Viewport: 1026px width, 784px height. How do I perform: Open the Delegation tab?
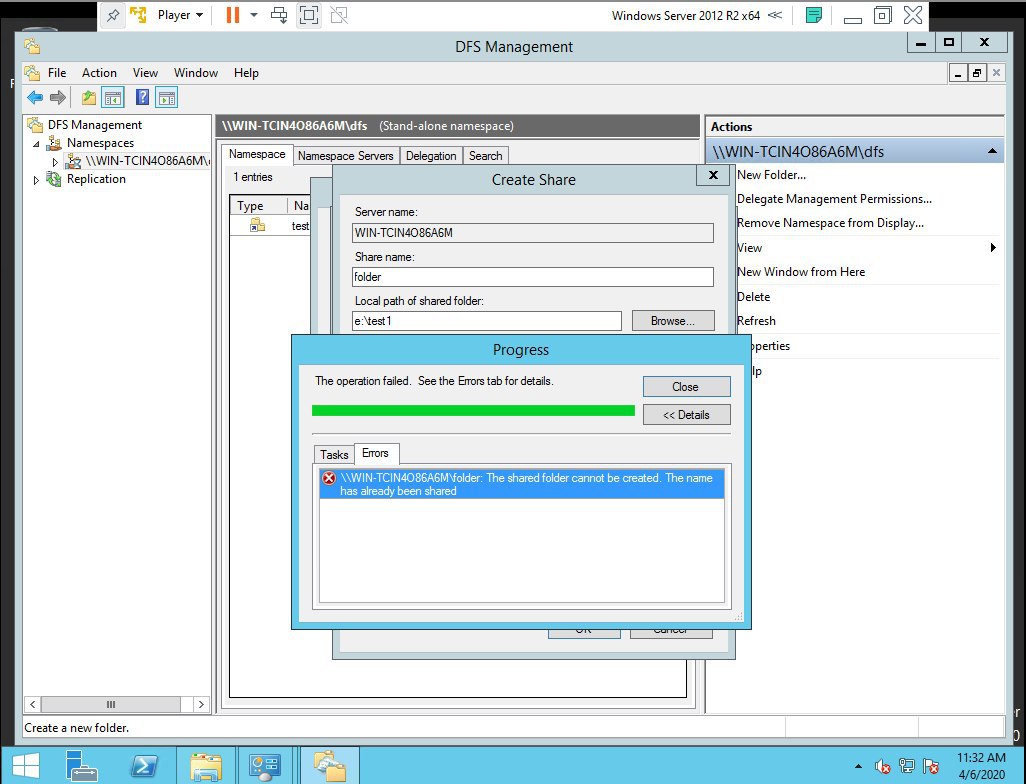click(431, 156)
